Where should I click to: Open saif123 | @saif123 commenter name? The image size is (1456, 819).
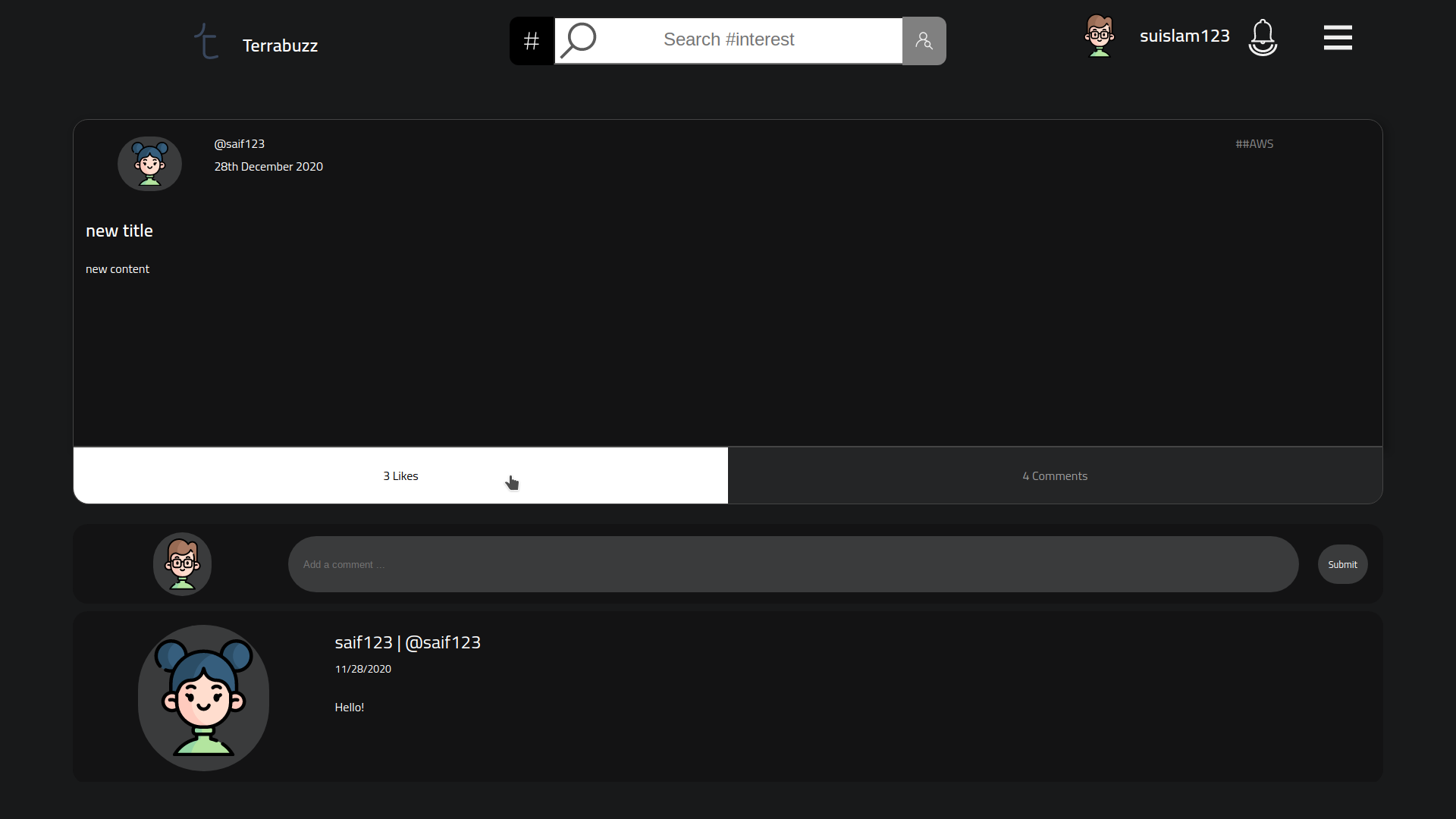point(407,642)
